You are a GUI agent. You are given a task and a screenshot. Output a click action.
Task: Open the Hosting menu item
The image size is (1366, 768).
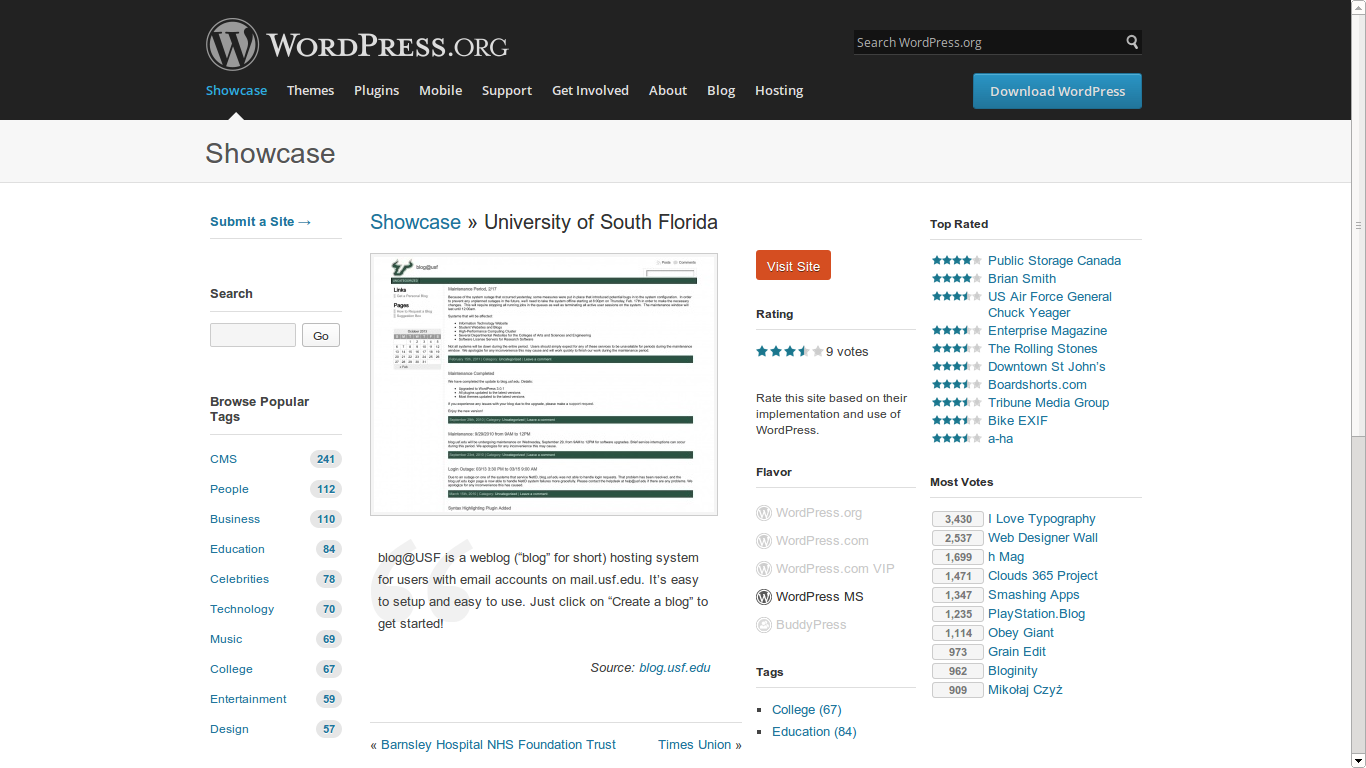pyautogui.click(x=779, y=90)
